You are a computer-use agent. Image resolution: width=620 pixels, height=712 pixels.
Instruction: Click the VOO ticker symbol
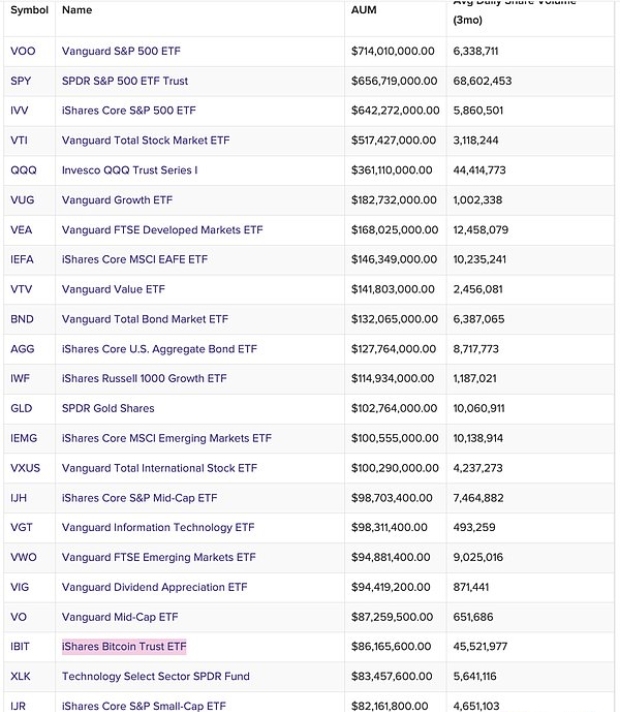tap(23, 51)
